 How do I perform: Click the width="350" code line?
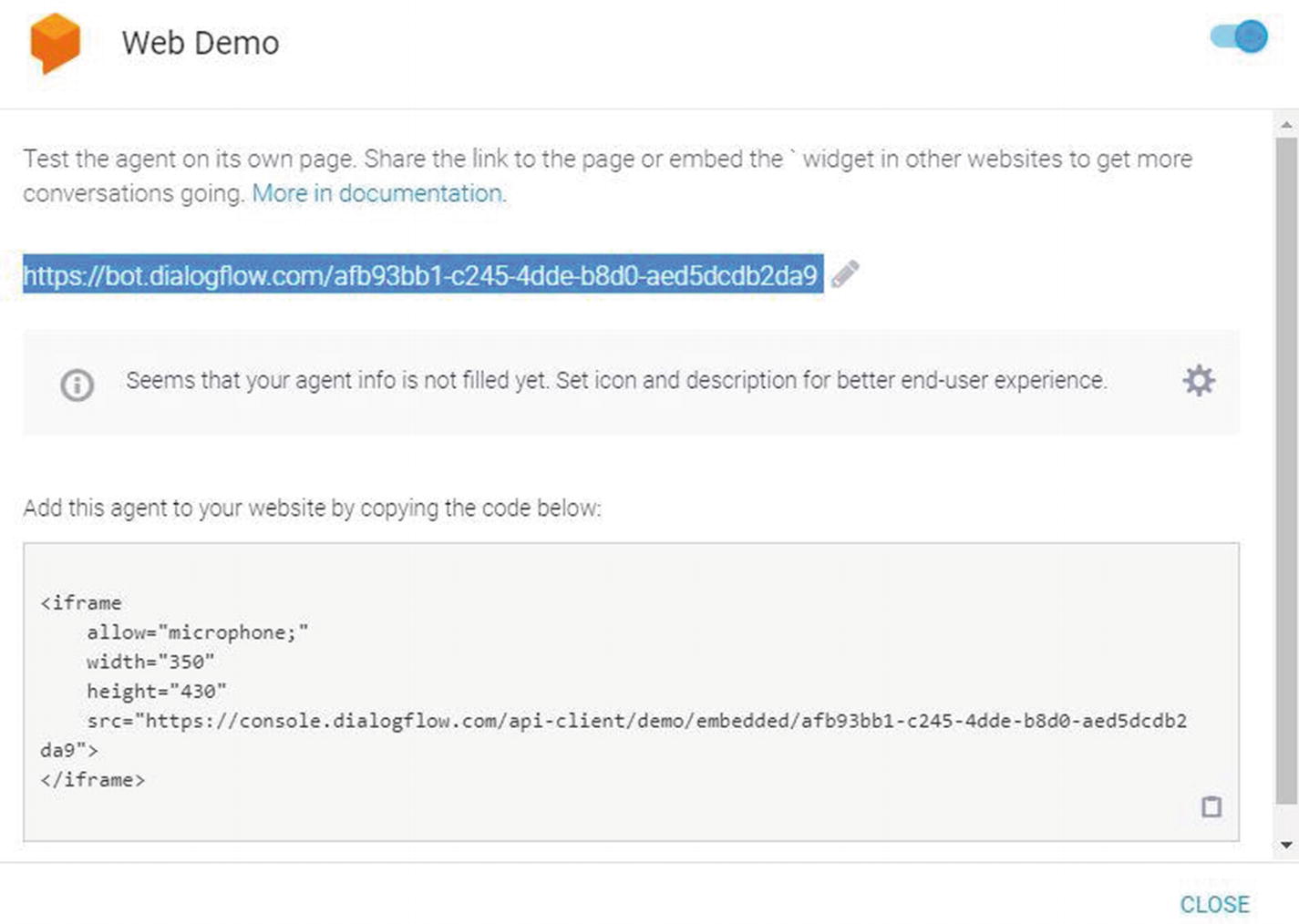pyautogui.click(x=150, y=662)
